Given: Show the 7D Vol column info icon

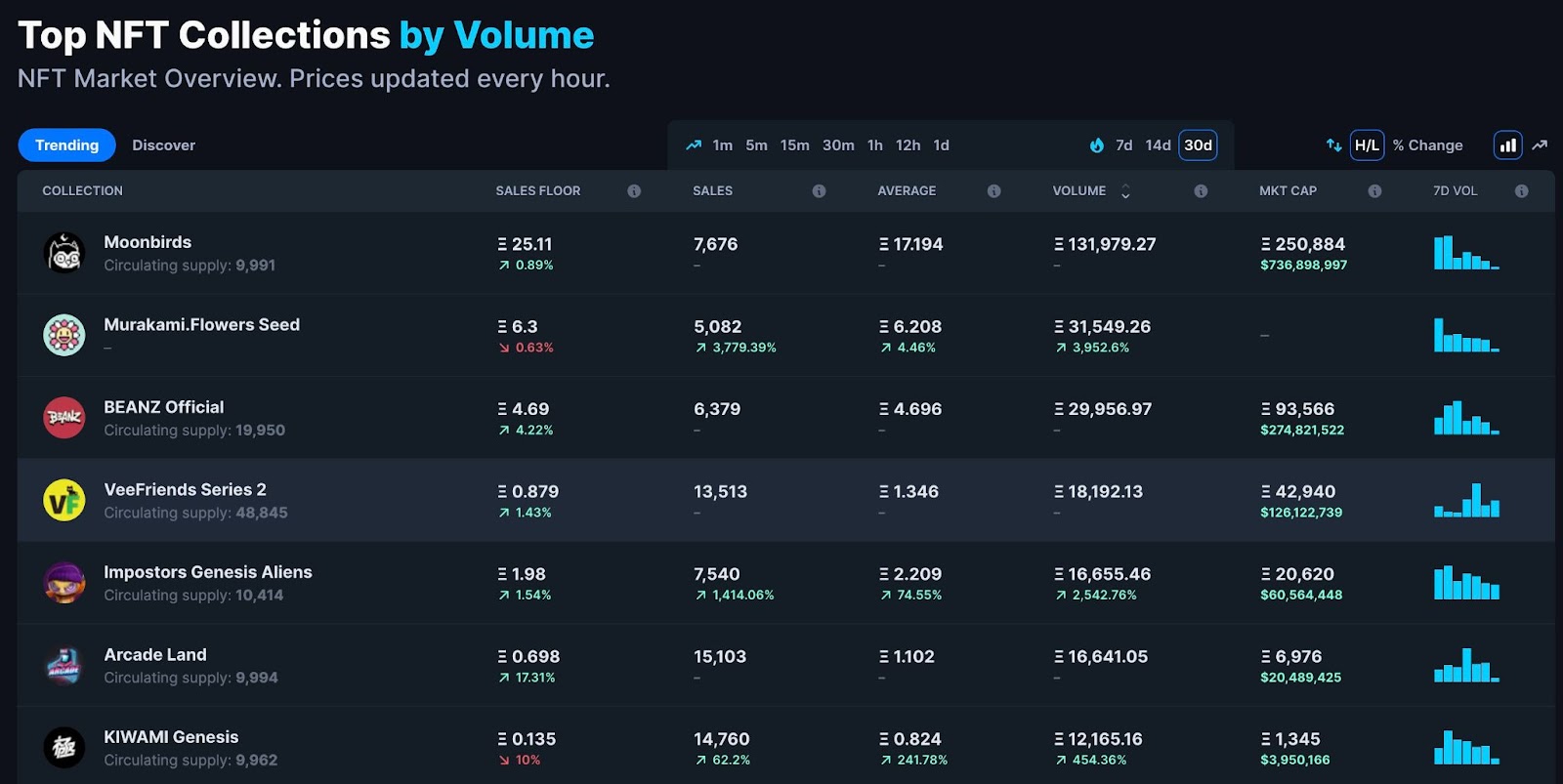Looking at the screenshot, I should 1521,191.
